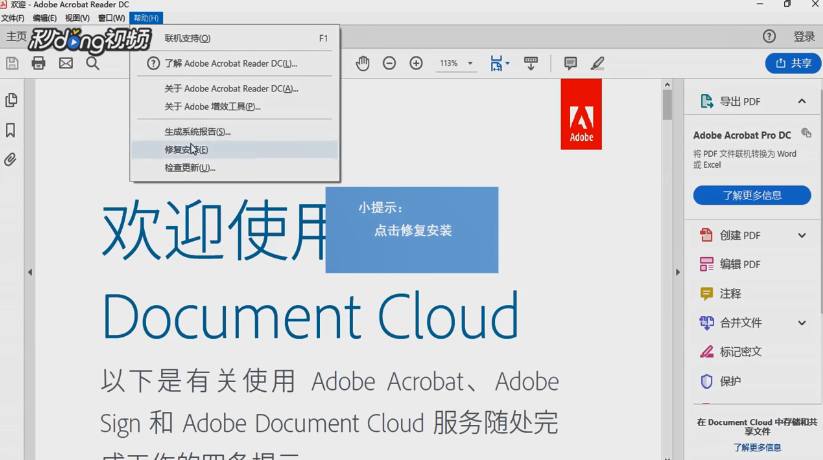Open the 编辑(E) menu

(45, 18)
